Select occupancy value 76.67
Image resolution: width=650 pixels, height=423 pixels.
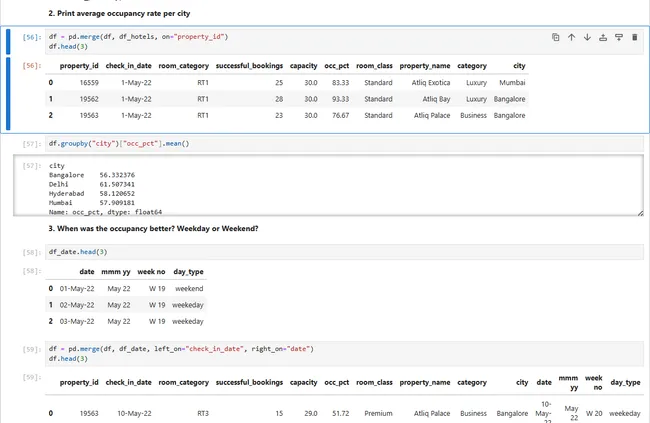click(340, 115)
